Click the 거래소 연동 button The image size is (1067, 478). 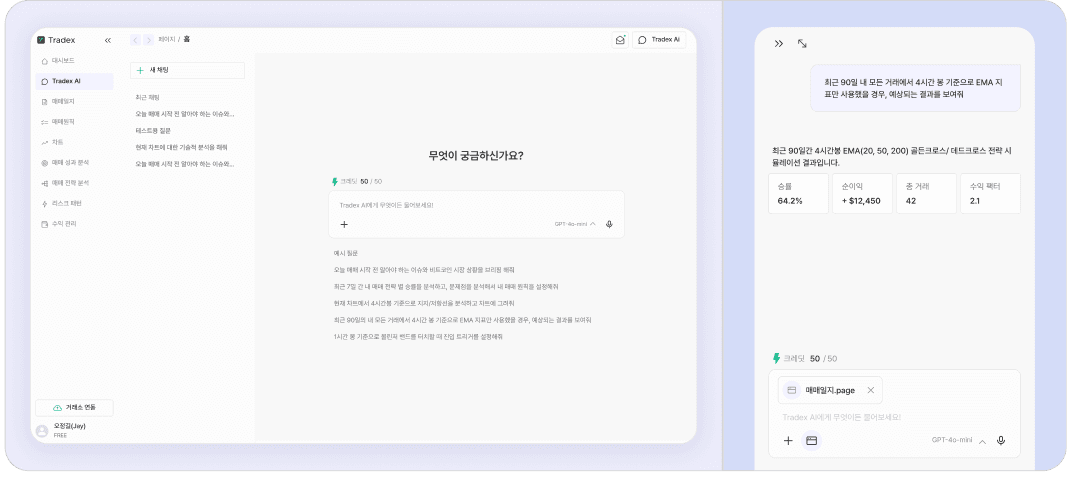coord(74,407)
